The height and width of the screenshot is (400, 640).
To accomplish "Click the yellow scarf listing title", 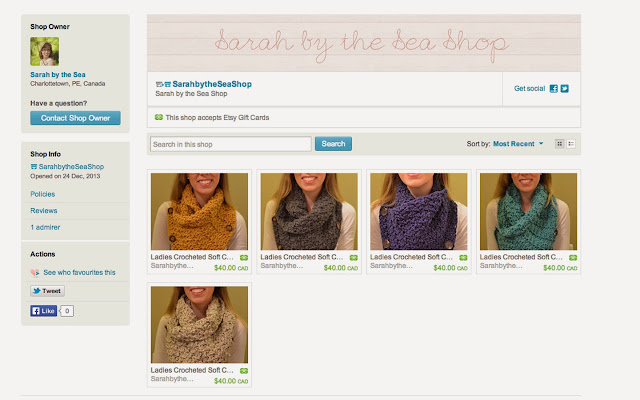I will (x=192, y=257).
